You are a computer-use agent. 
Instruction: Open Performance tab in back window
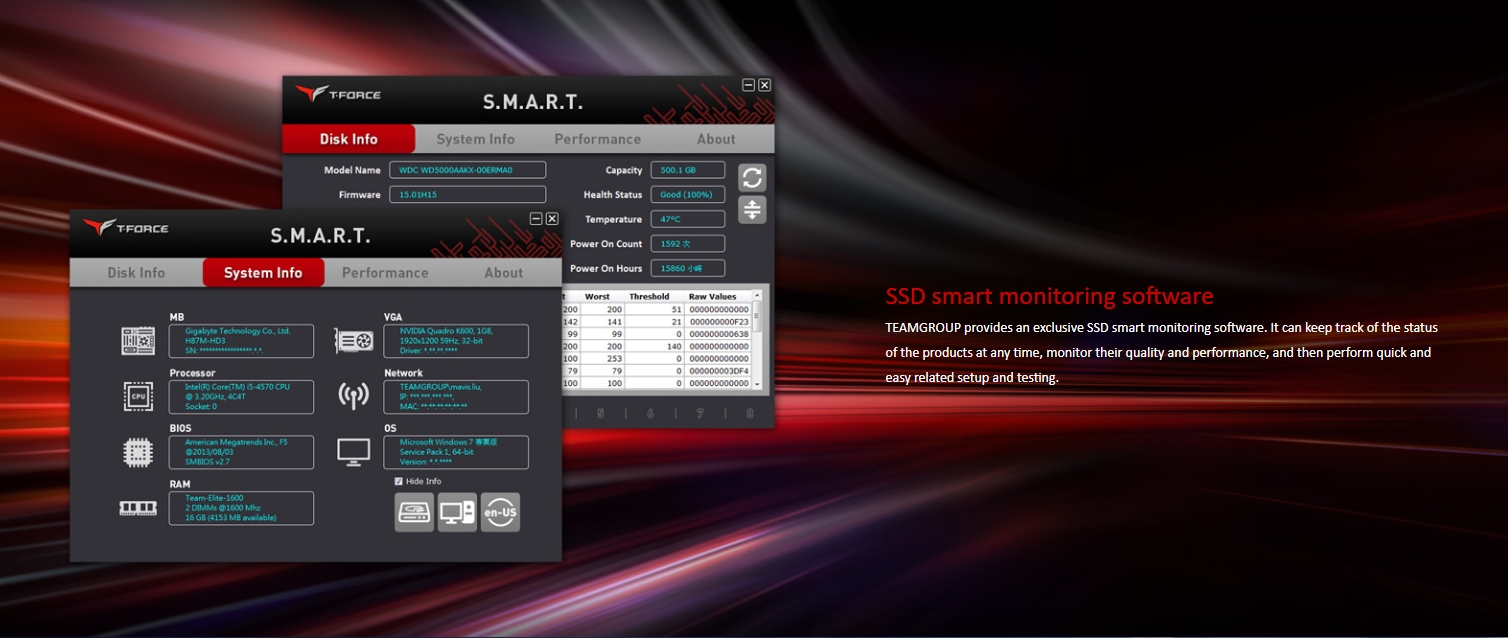(x=598, y=139)
